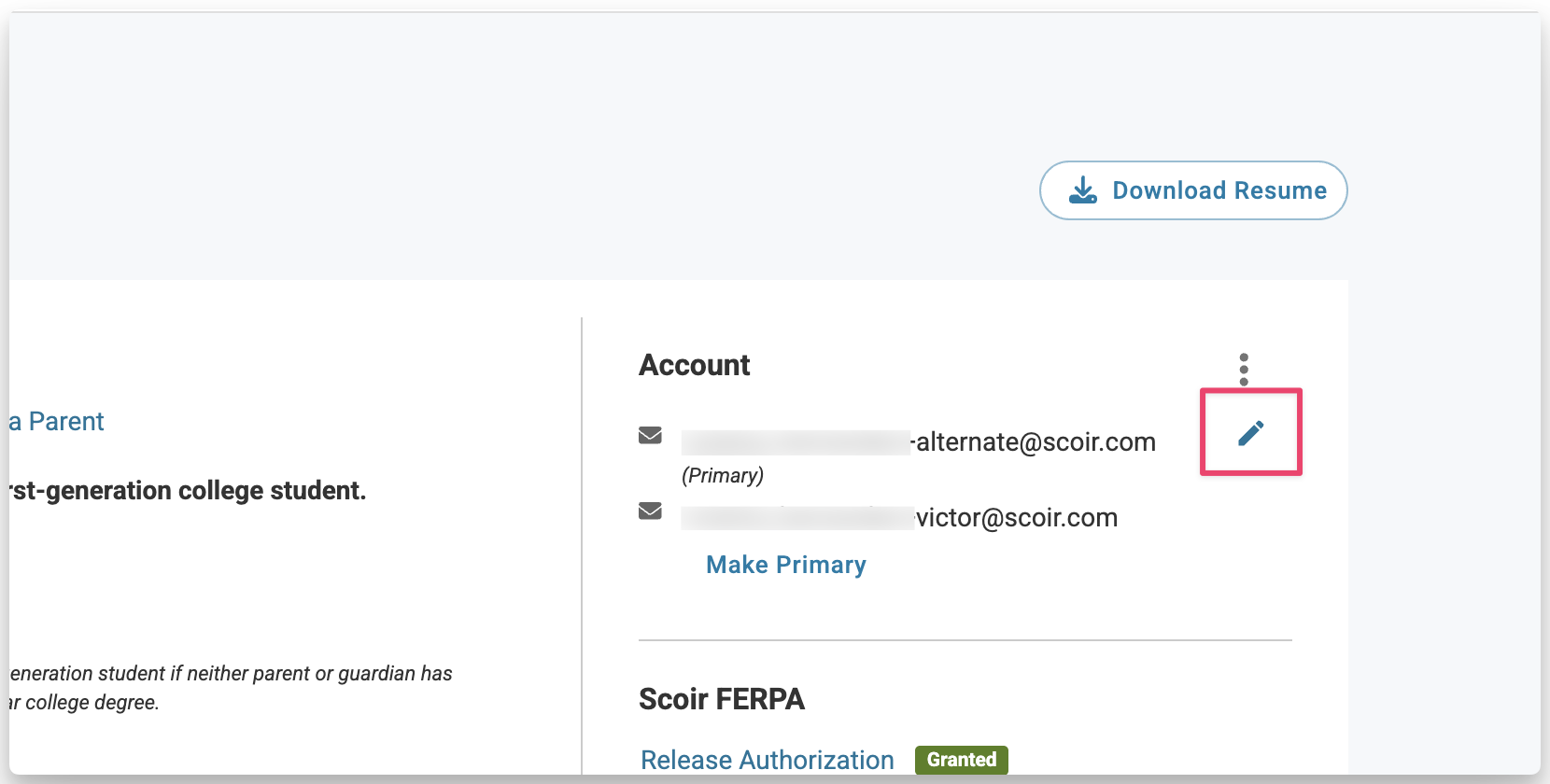Click the blurred prefix of the alternate email
The height and width of the screenshot is (784, 1550).
tap(796, 442)
